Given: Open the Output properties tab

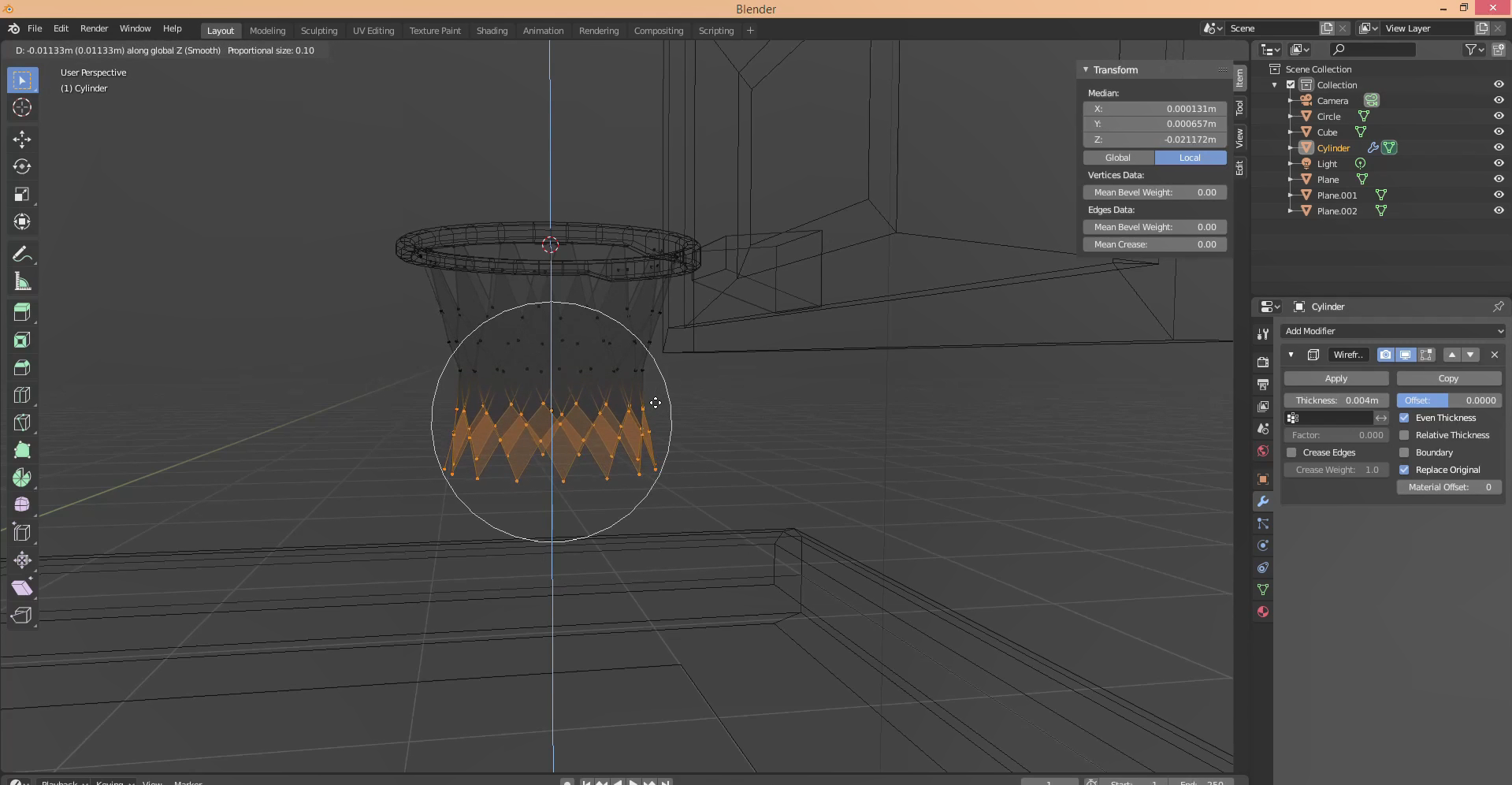Looking at the screenshot, I should 1263,385.
